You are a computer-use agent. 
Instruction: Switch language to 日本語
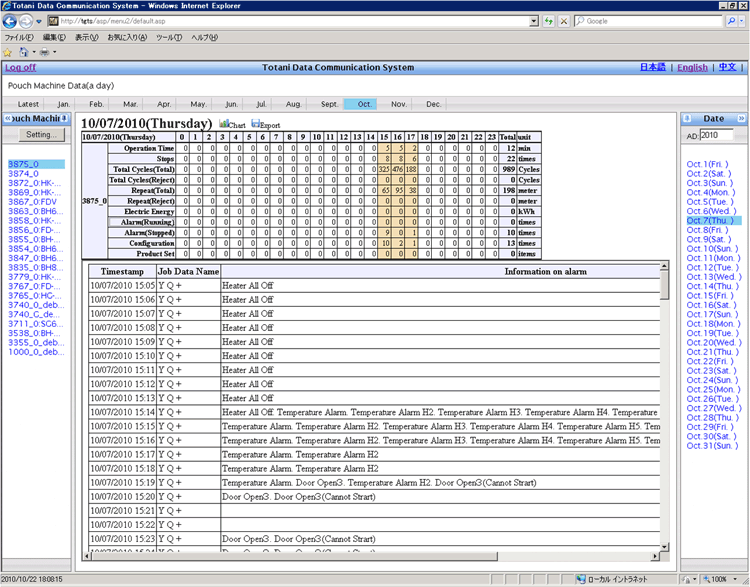(653, 67)
